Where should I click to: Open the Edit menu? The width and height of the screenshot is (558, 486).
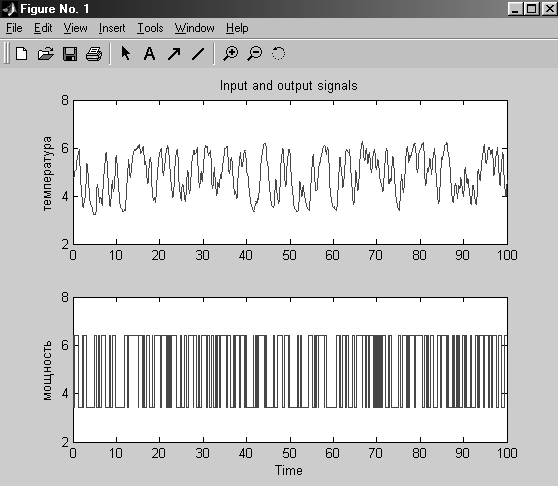point(43,28)
